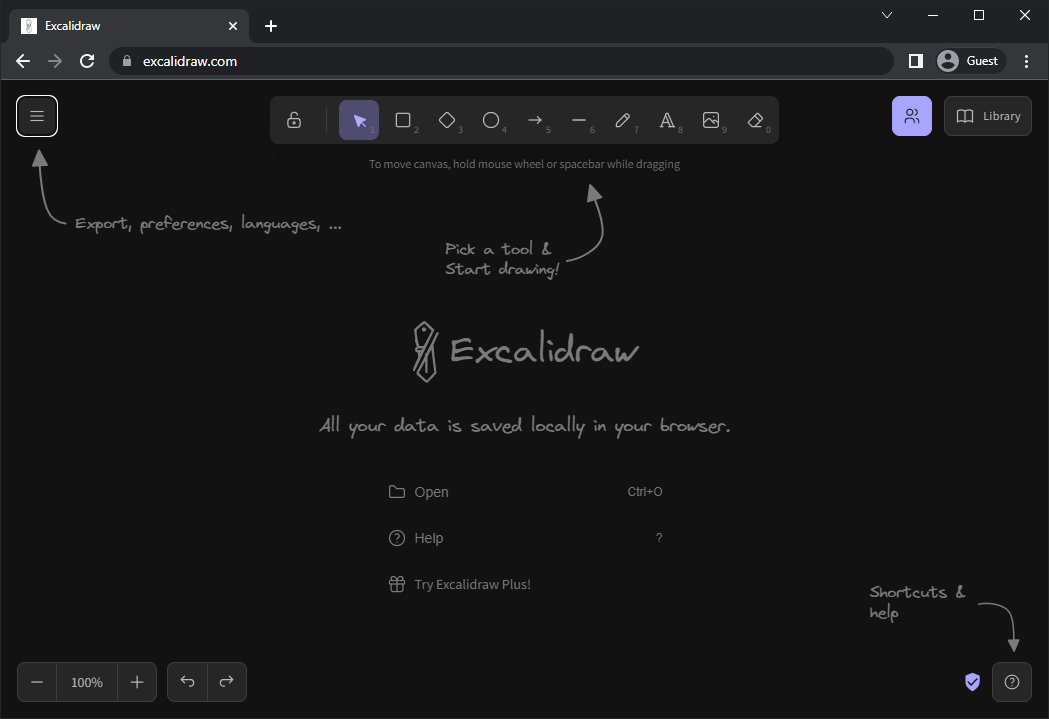The height and width of the screenshot is (719, 1049).
Task: Select the Rectangle tool
Action: point(404,120)
